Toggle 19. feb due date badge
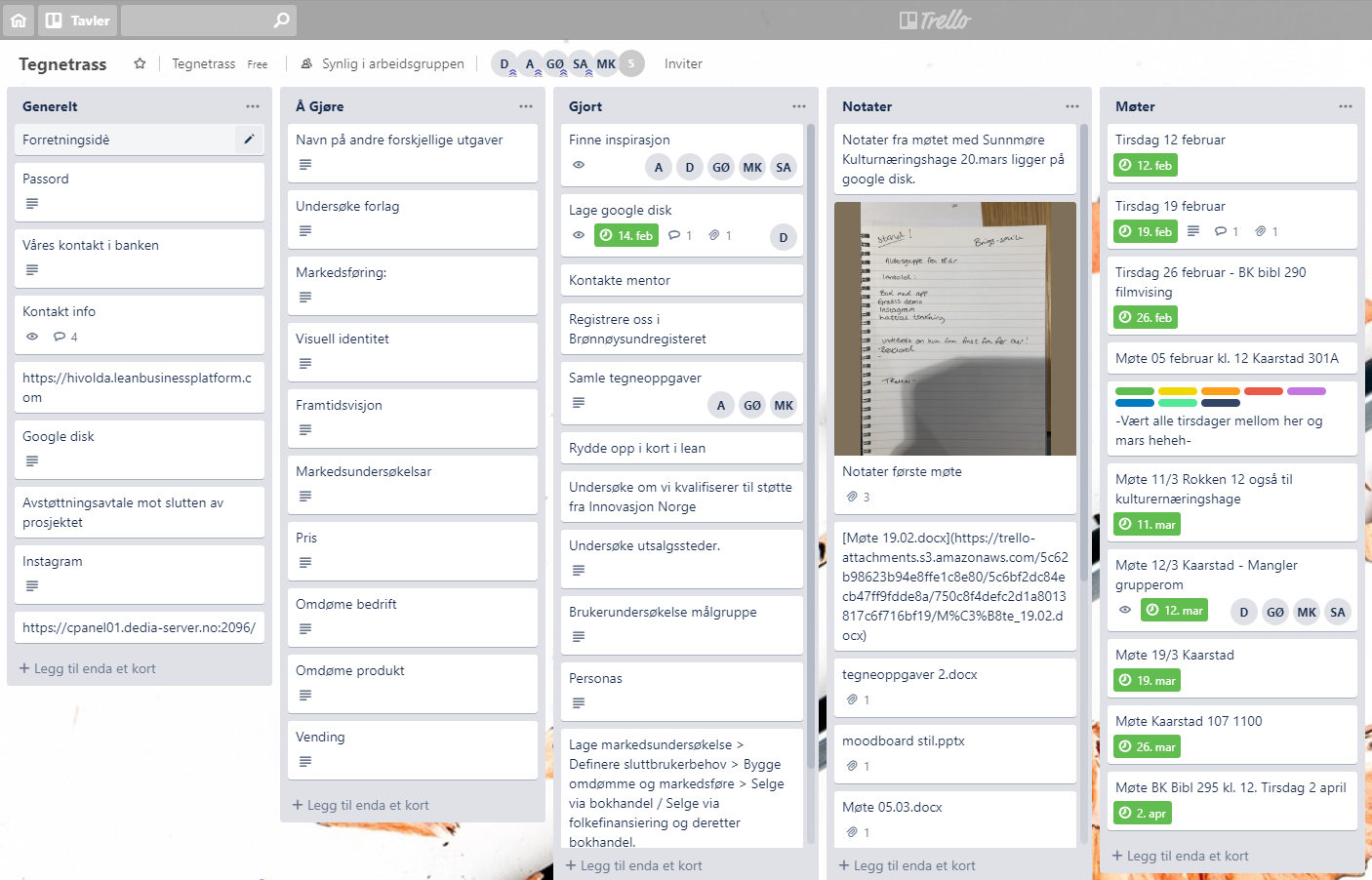1372x880 pixels. click(1146, 231)
